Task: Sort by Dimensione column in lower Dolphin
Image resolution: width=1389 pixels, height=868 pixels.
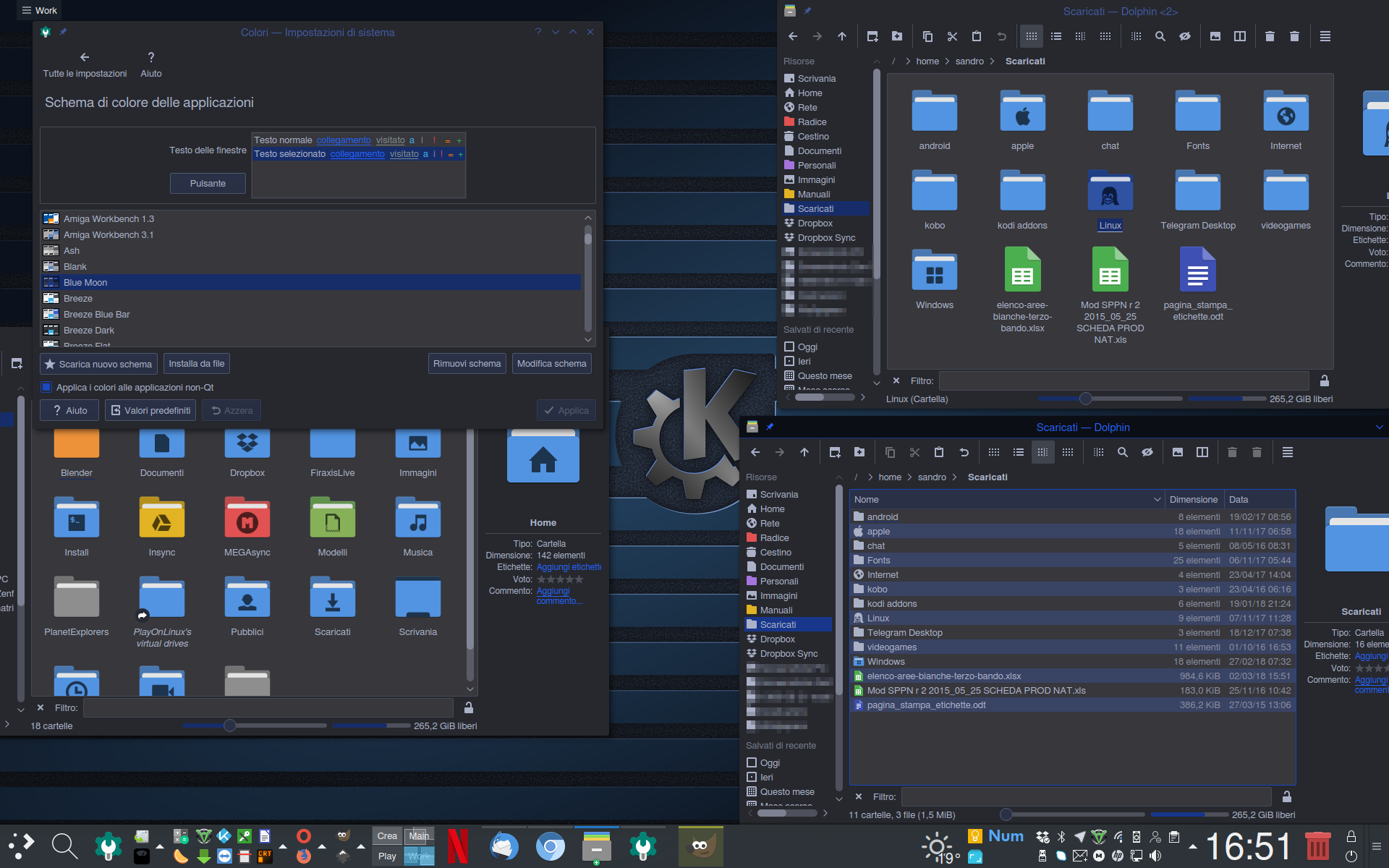Action: [x=1194, y=500]
